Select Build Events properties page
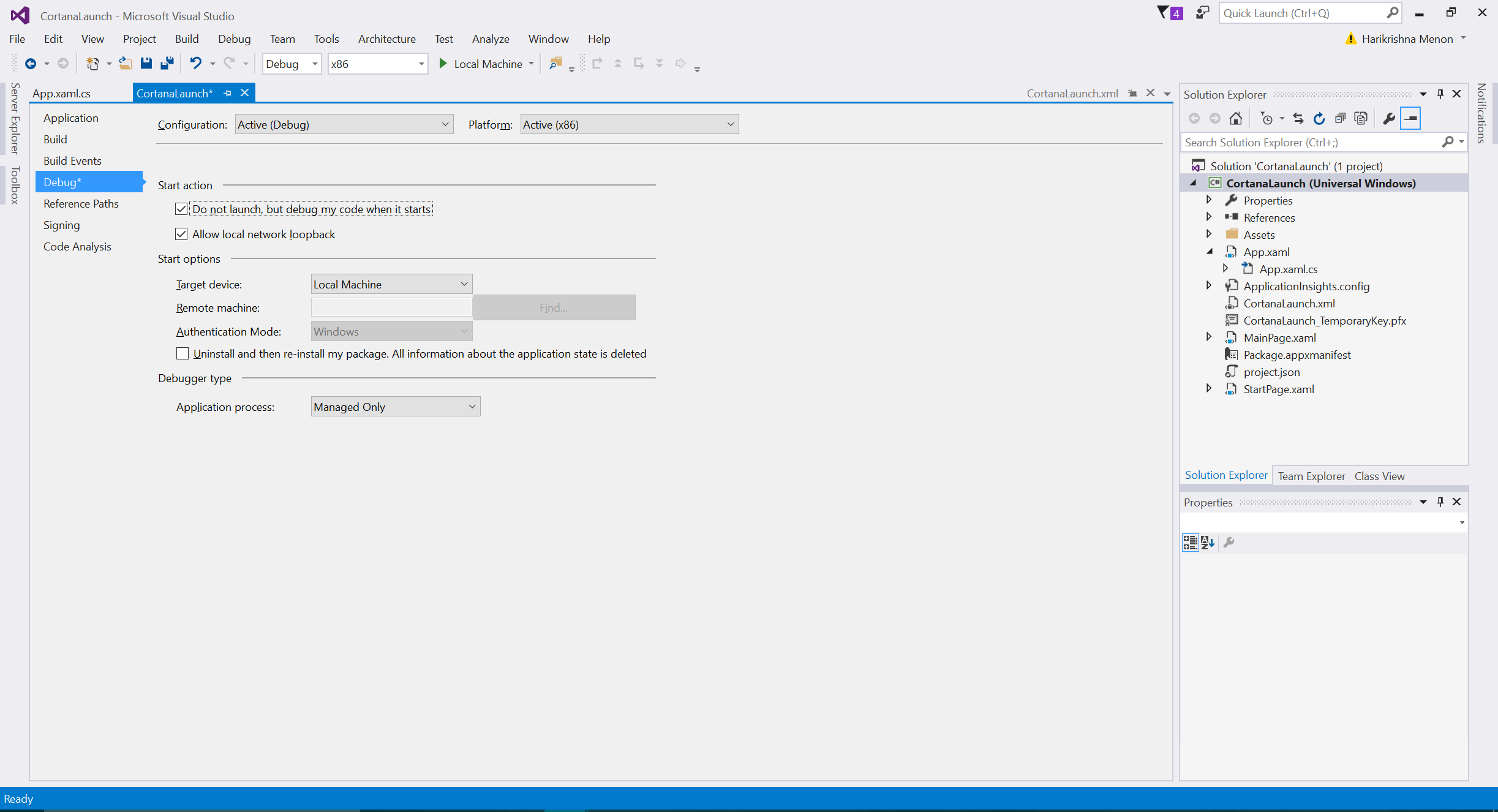Screen dimensions: 1498x812 tap(72, 160)
